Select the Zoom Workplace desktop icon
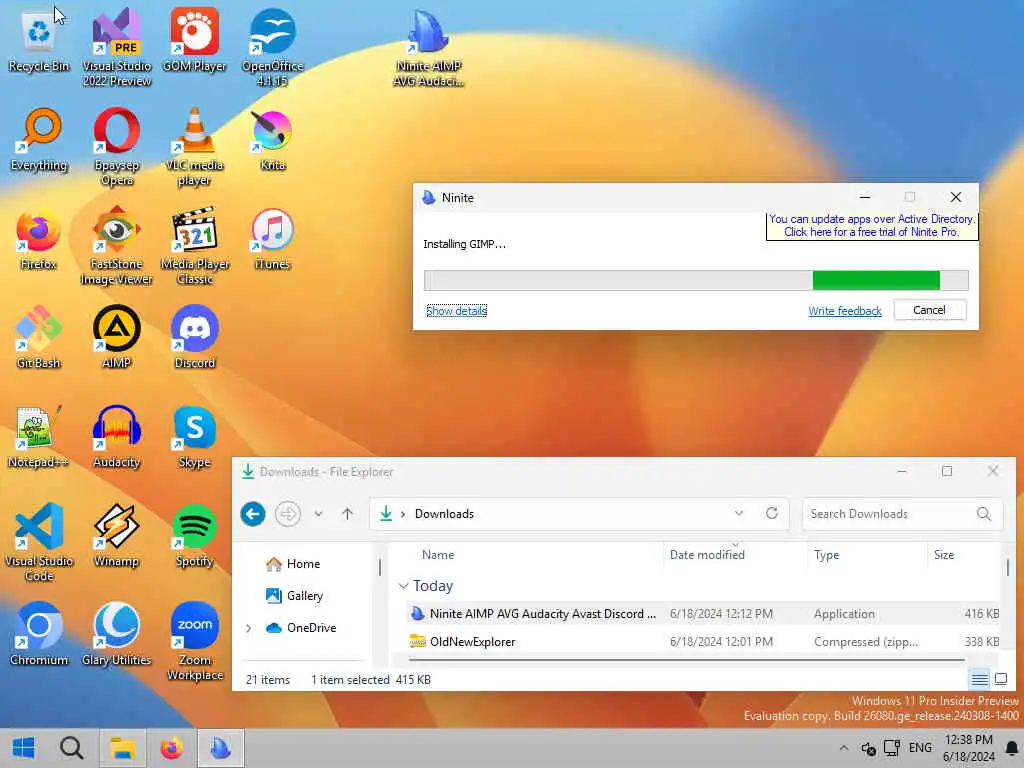Image resolution: width=1024 pixels, height=768 pixels. (x=194, y=643)
